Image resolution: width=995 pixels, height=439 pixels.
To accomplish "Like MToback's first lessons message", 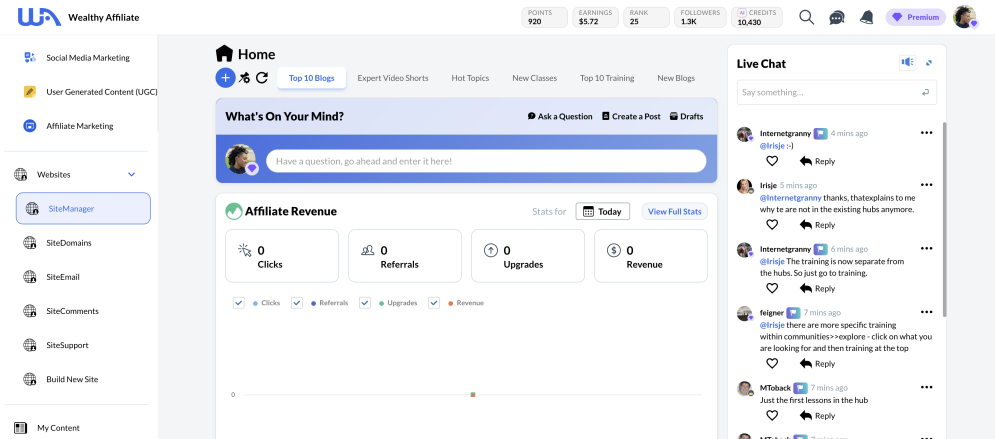I will [x=772, y=416].
